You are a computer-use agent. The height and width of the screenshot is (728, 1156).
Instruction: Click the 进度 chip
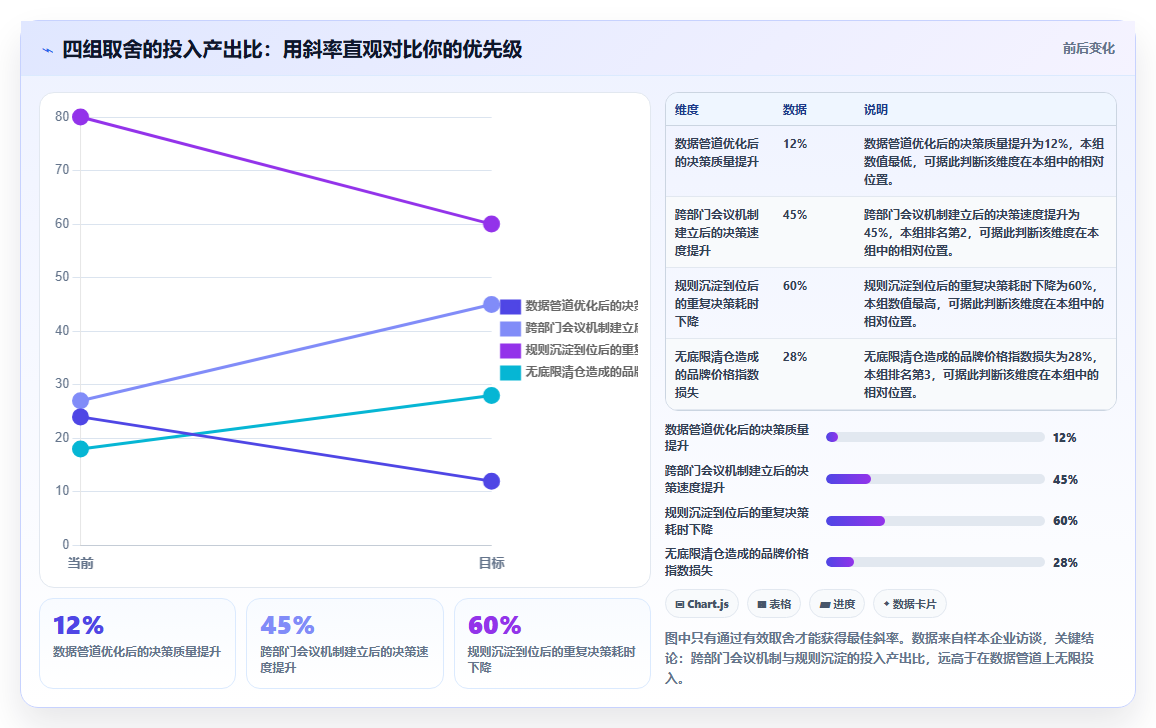pos(837,604)
